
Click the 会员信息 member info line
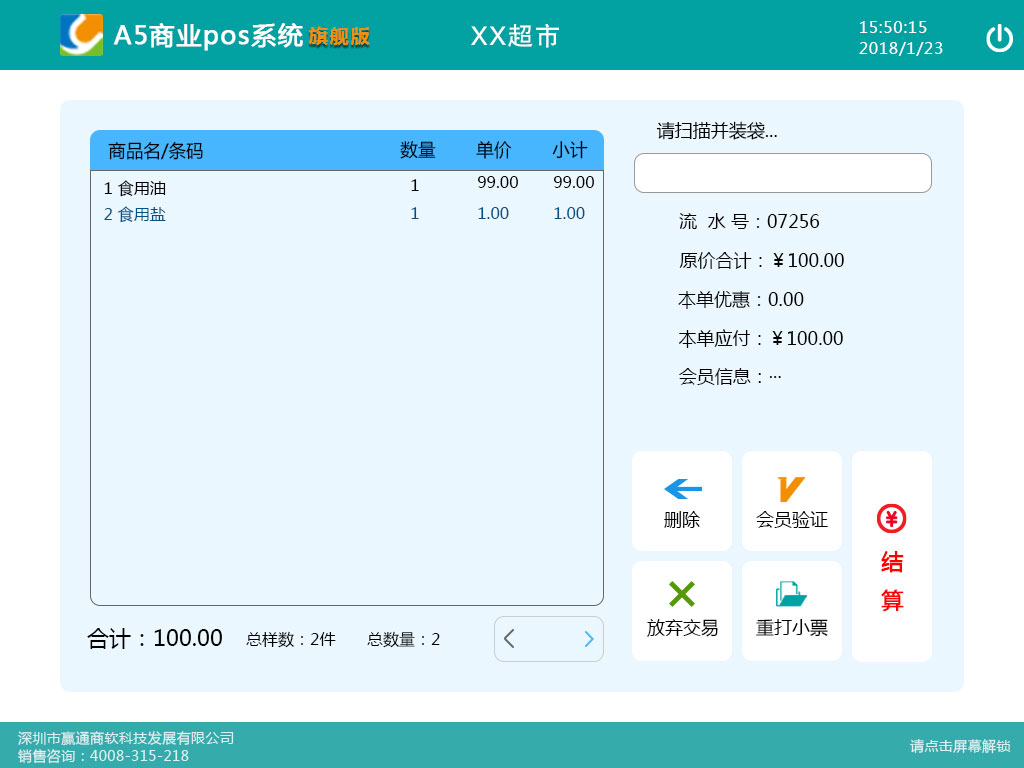729,377
